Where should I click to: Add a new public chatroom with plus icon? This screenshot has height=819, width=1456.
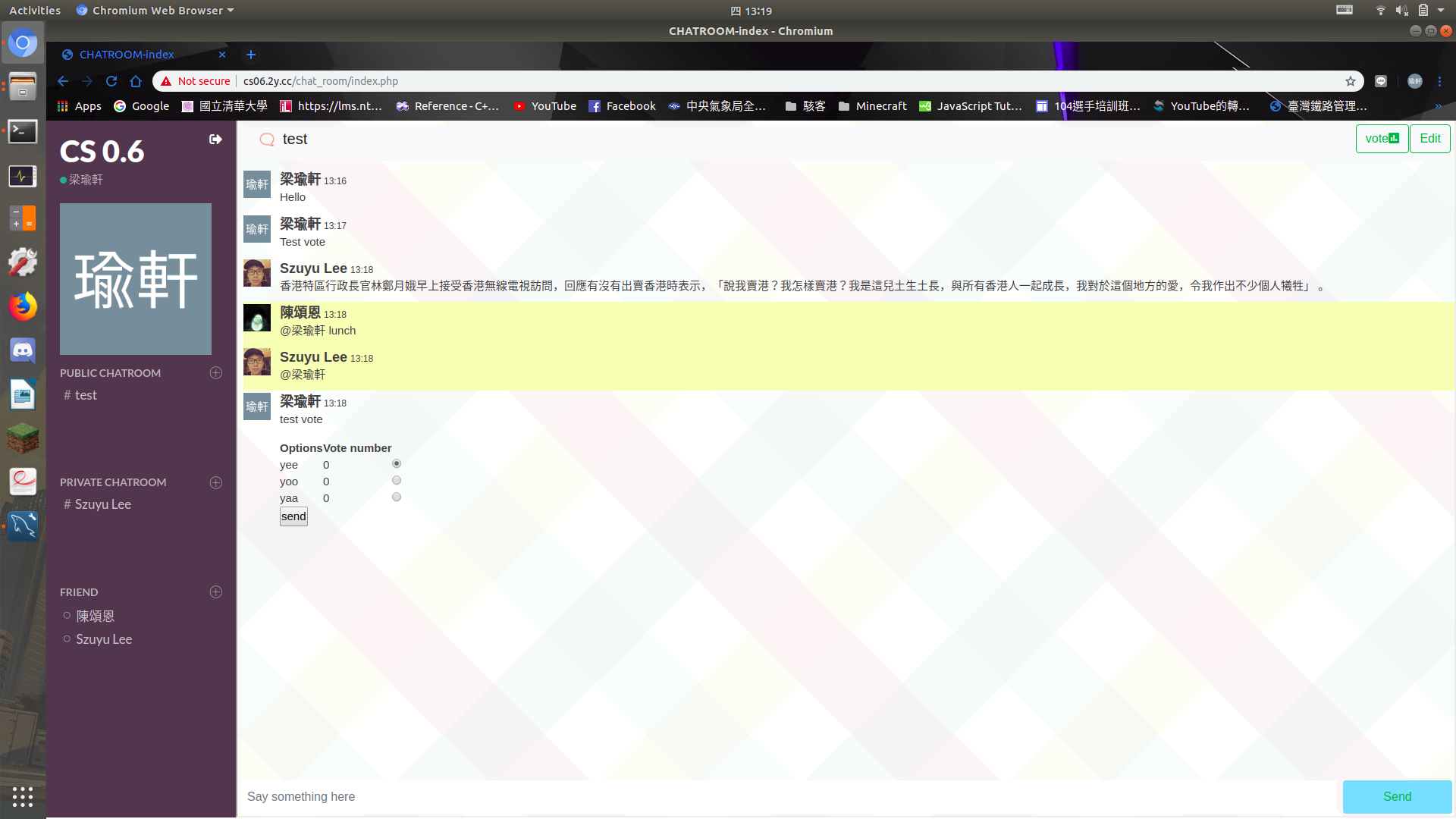click(x=216, y=373)
